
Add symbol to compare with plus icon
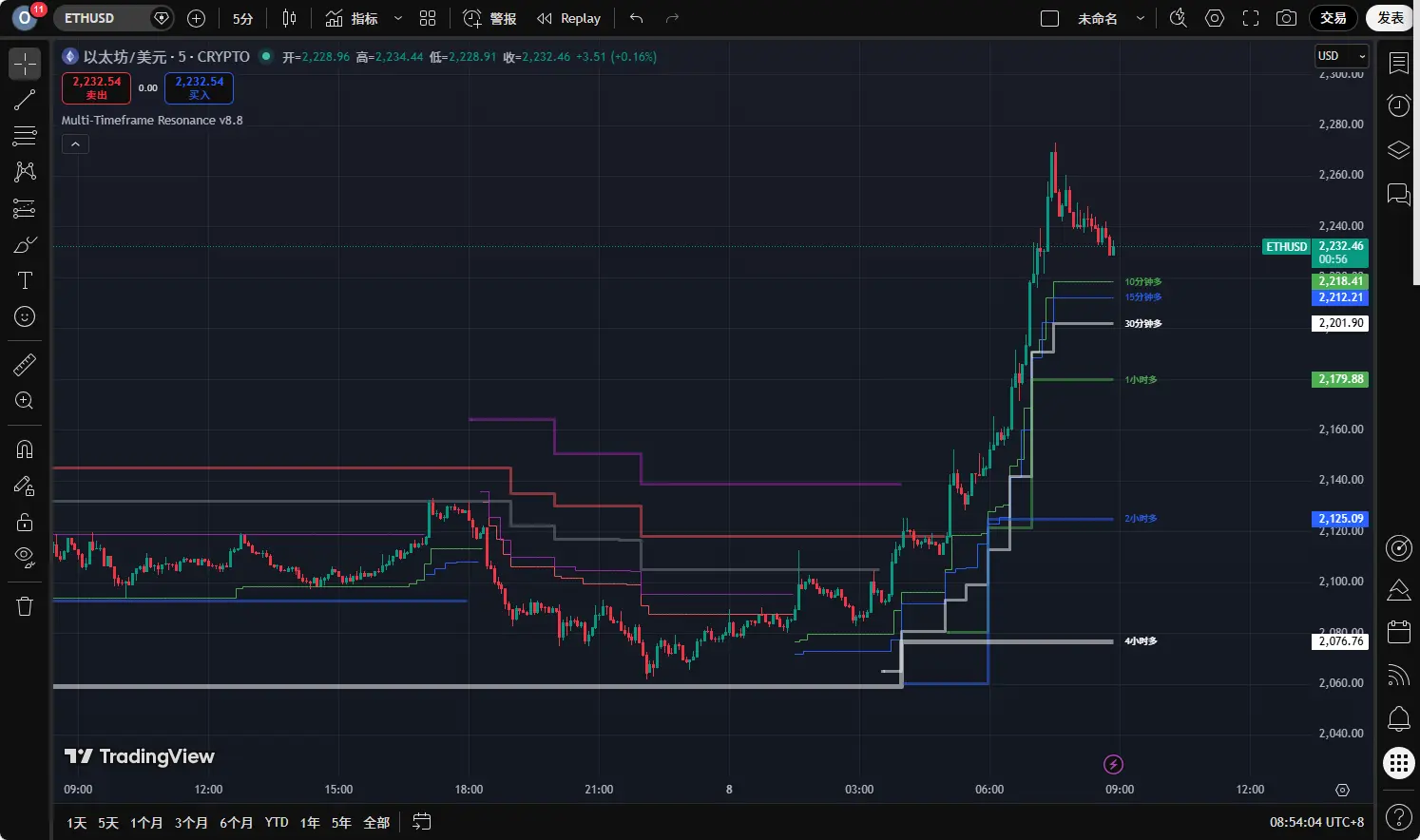pyautogui.click(x=197, y=18)
